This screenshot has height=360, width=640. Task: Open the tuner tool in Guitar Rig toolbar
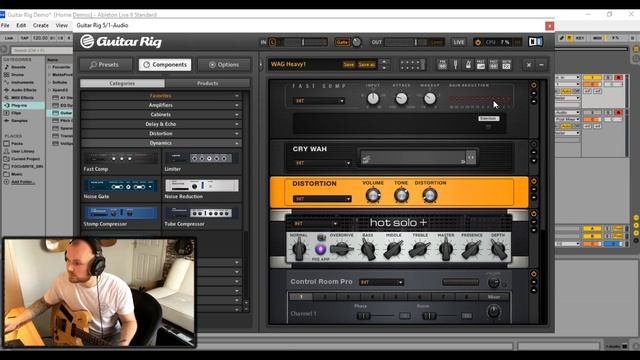pyautogui.click(x=455, y=64)
